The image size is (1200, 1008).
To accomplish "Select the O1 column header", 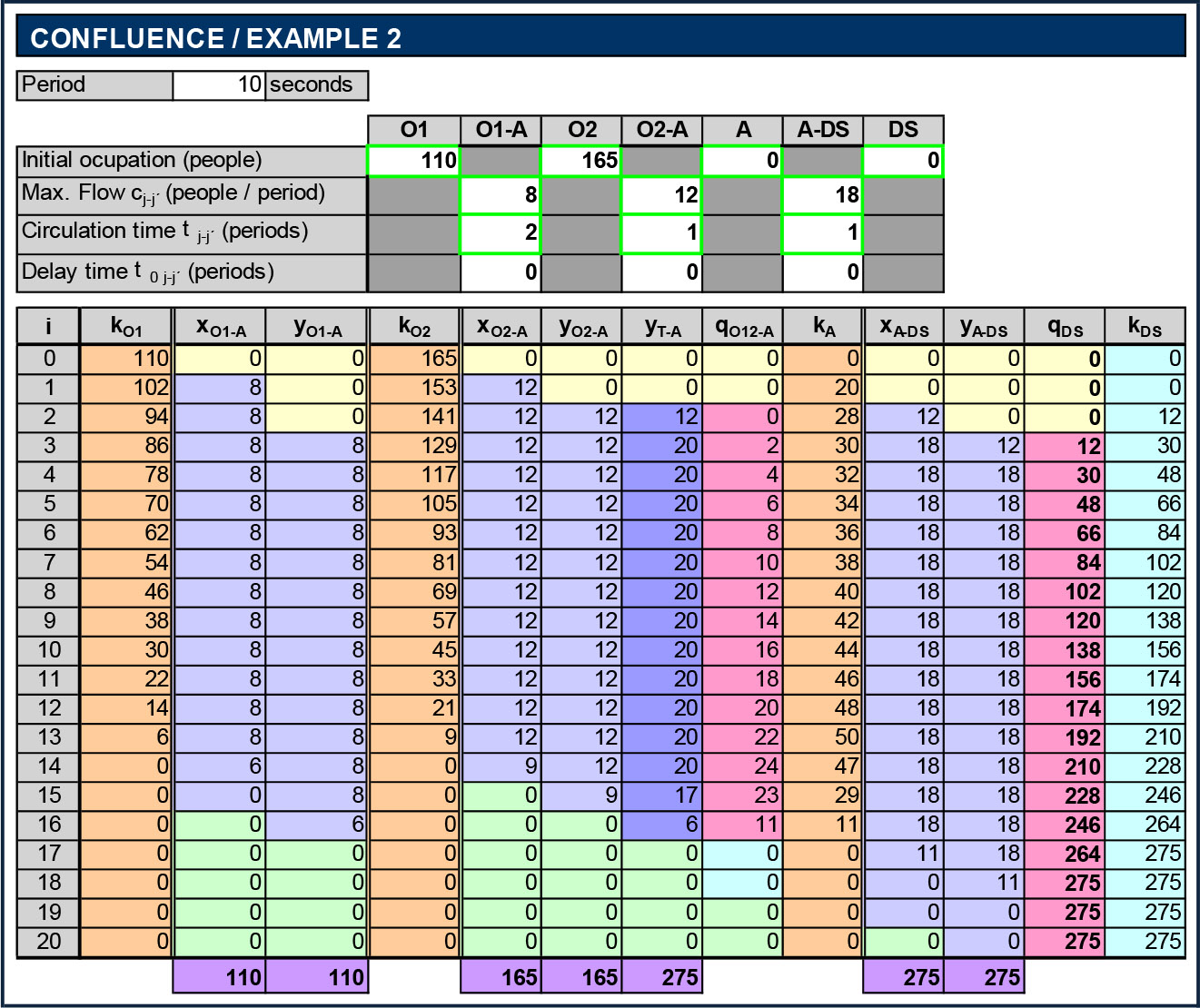I will point(413,130).
